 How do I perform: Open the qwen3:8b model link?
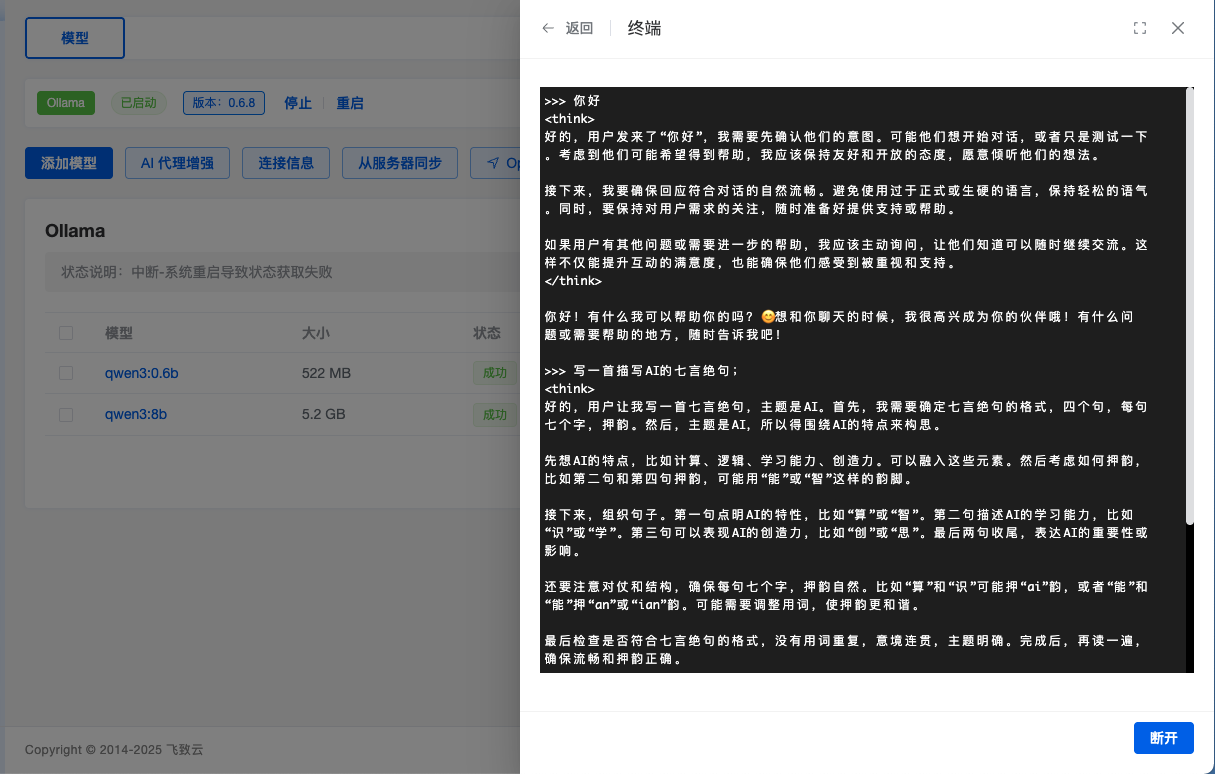pos(134,414)
